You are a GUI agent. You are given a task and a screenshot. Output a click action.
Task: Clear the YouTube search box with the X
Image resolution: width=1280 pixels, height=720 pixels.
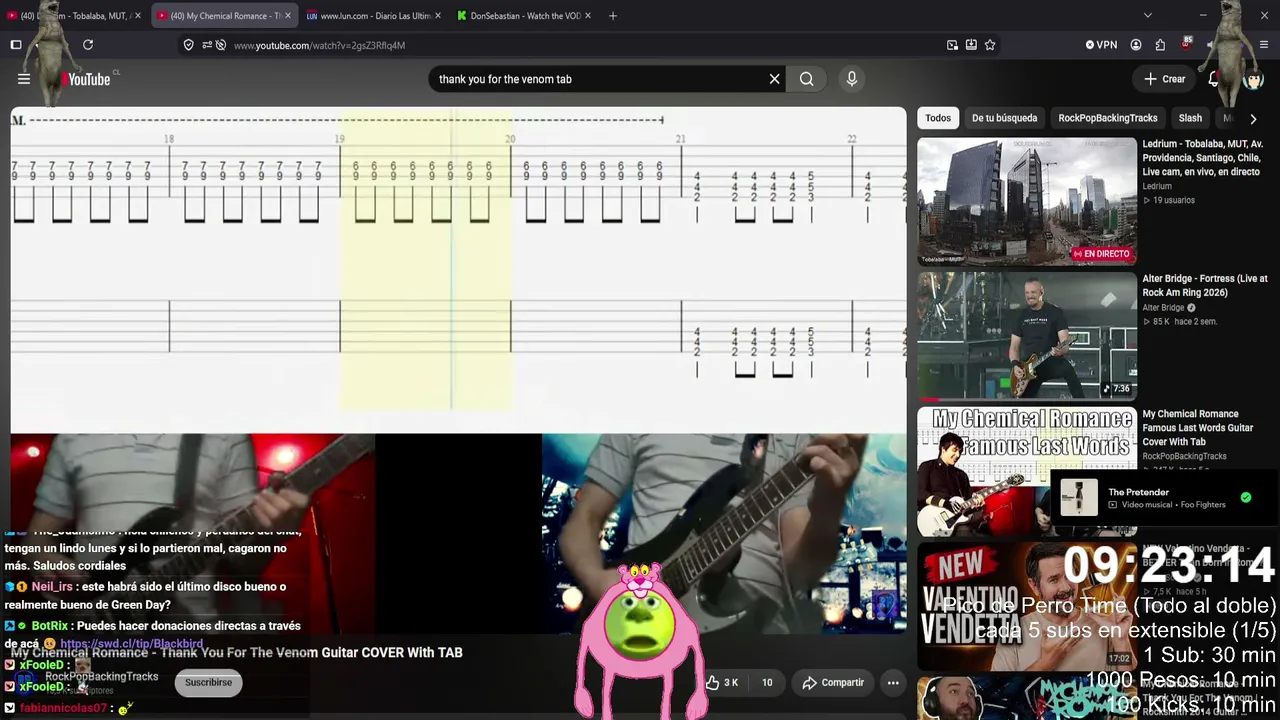[774, 79]
